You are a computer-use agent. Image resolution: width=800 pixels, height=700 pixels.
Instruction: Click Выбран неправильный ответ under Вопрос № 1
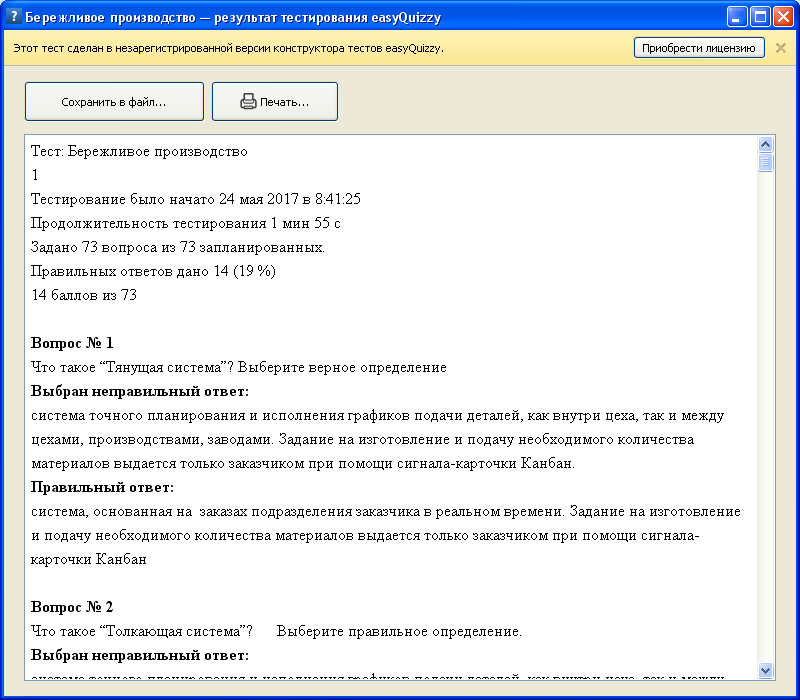point(140,391)
